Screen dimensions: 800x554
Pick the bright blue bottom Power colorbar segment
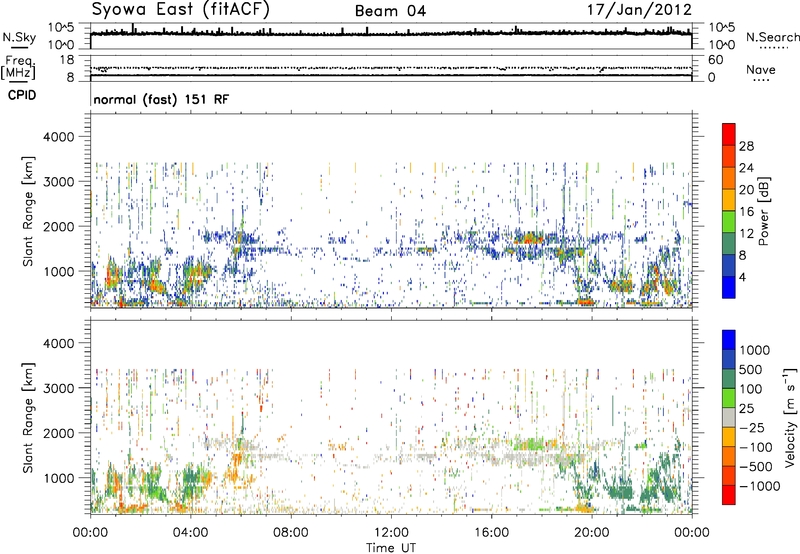[729, 287]
